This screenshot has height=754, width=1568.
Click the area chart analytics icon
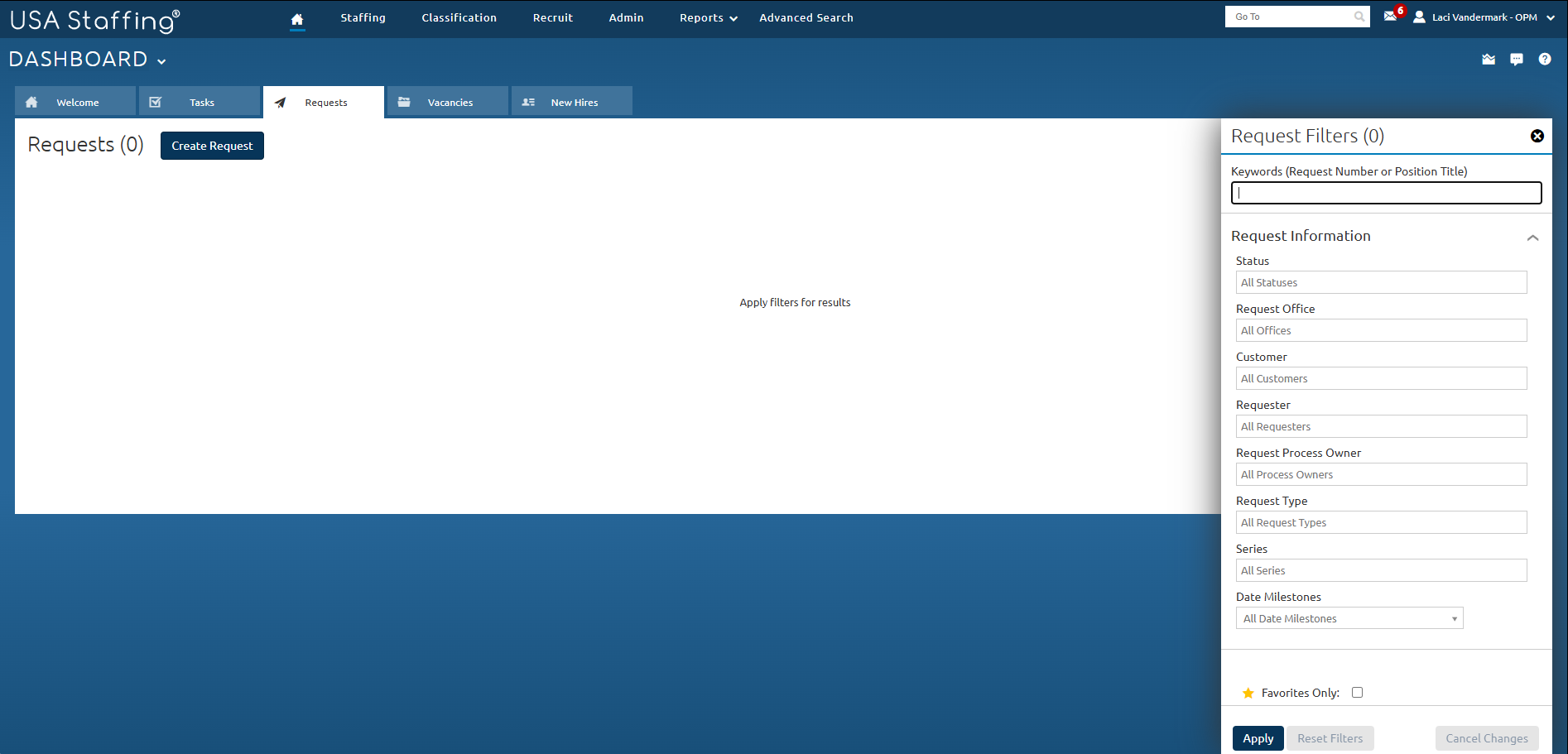click(x=1489, y=60)
